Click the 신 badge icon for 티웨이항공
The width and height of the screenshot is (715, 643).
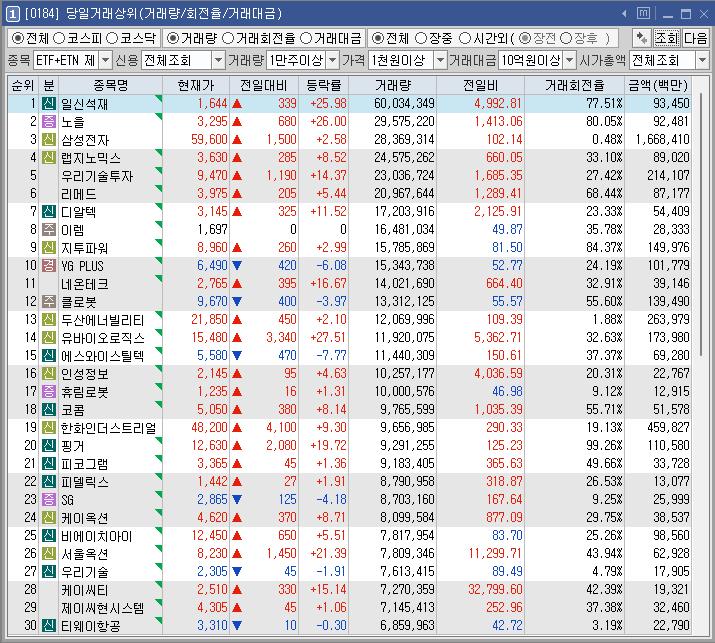[x=49, y=625]
